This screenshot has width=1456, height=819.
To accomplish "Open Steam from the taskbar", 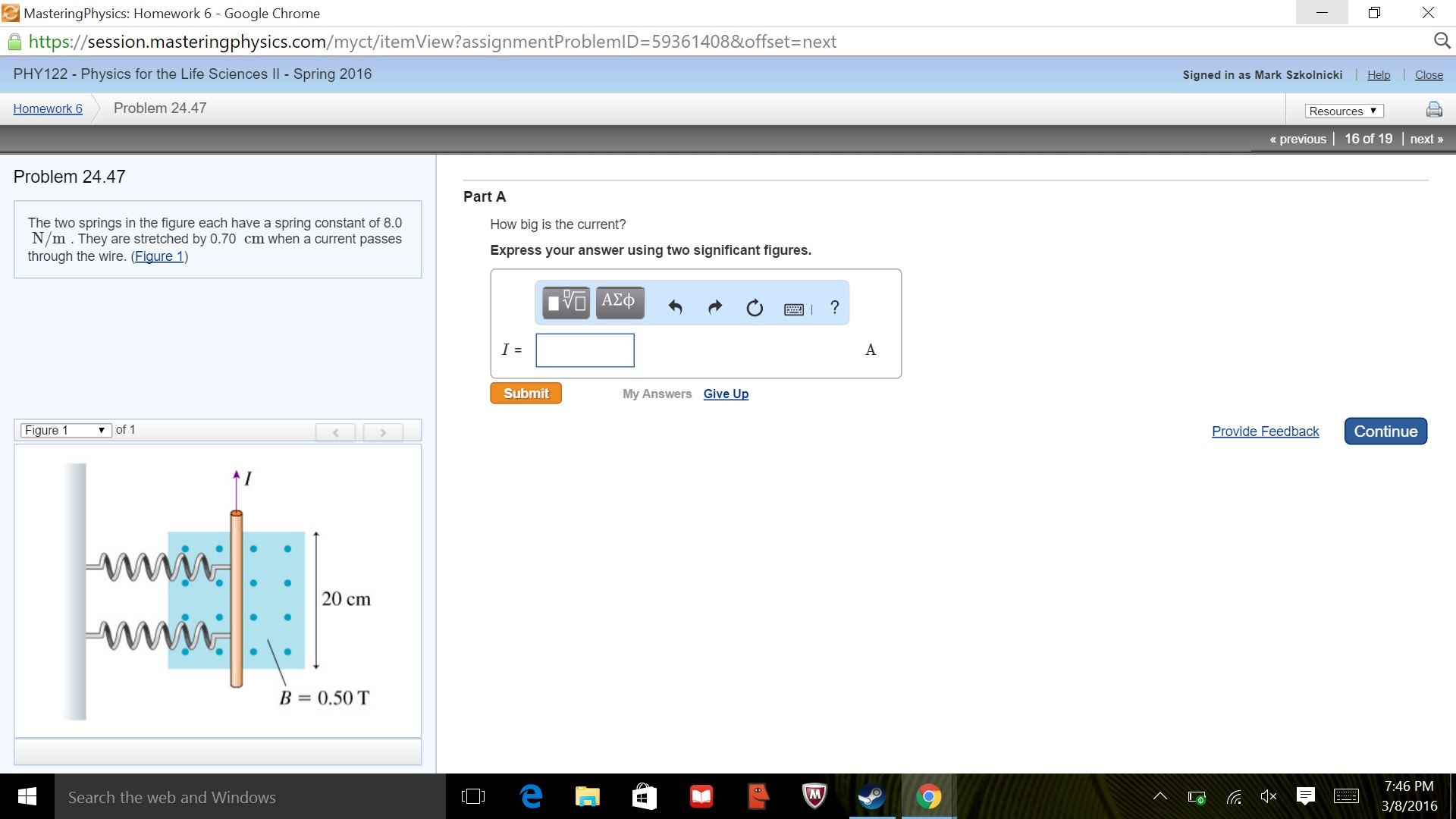I will [871, 796].
